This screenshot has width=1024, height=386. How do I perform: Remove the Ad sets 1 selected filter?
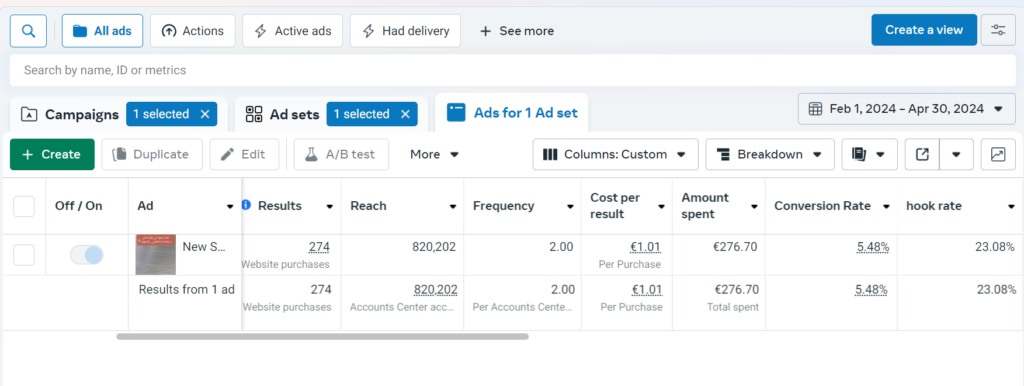coord(405,114)
